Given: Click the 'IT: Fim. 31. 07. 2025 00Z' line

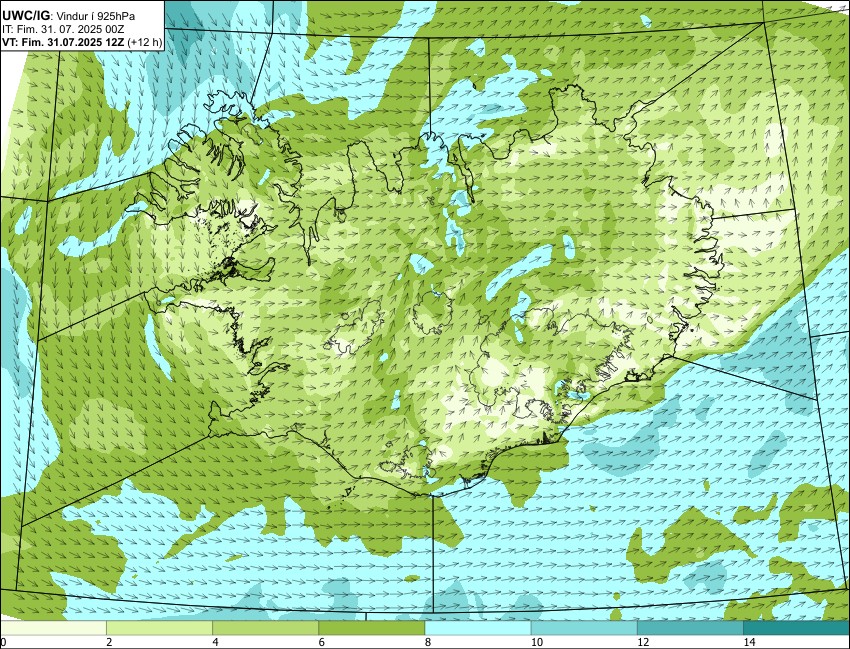Looking at the screenshot, I should coord(64,30).
